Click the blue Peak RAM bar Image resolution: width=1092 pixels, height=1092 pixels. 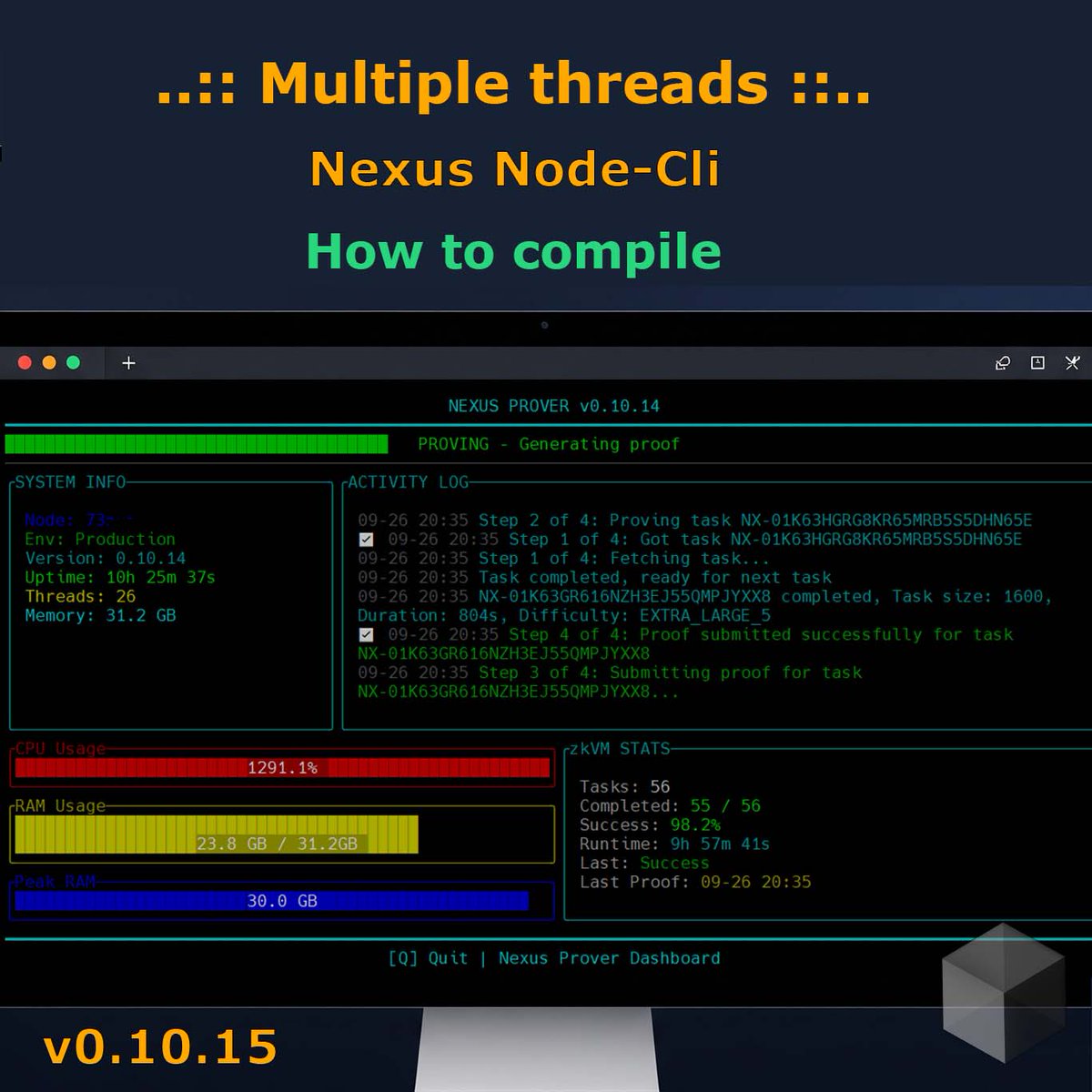[271, 901]
